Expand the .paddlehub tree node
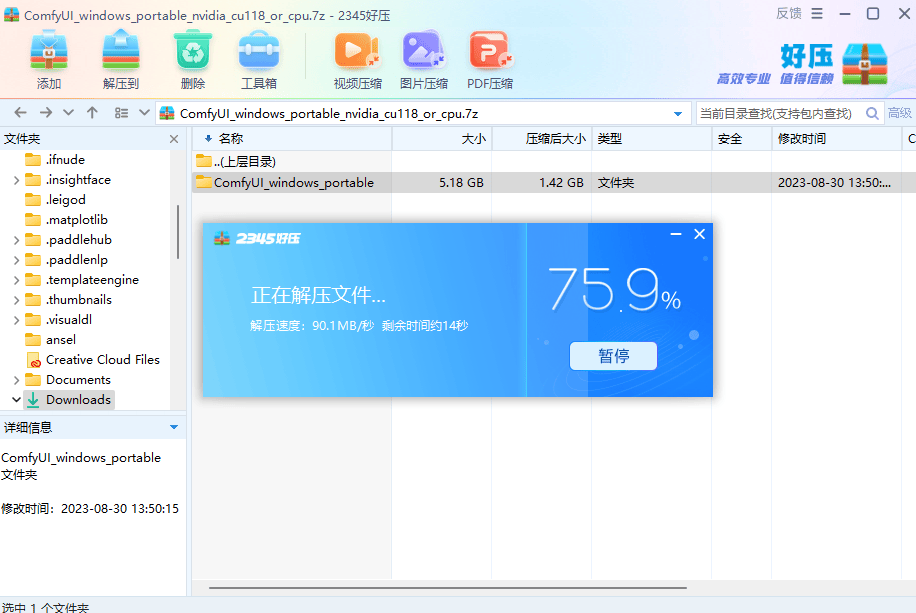 click(16, 240)
